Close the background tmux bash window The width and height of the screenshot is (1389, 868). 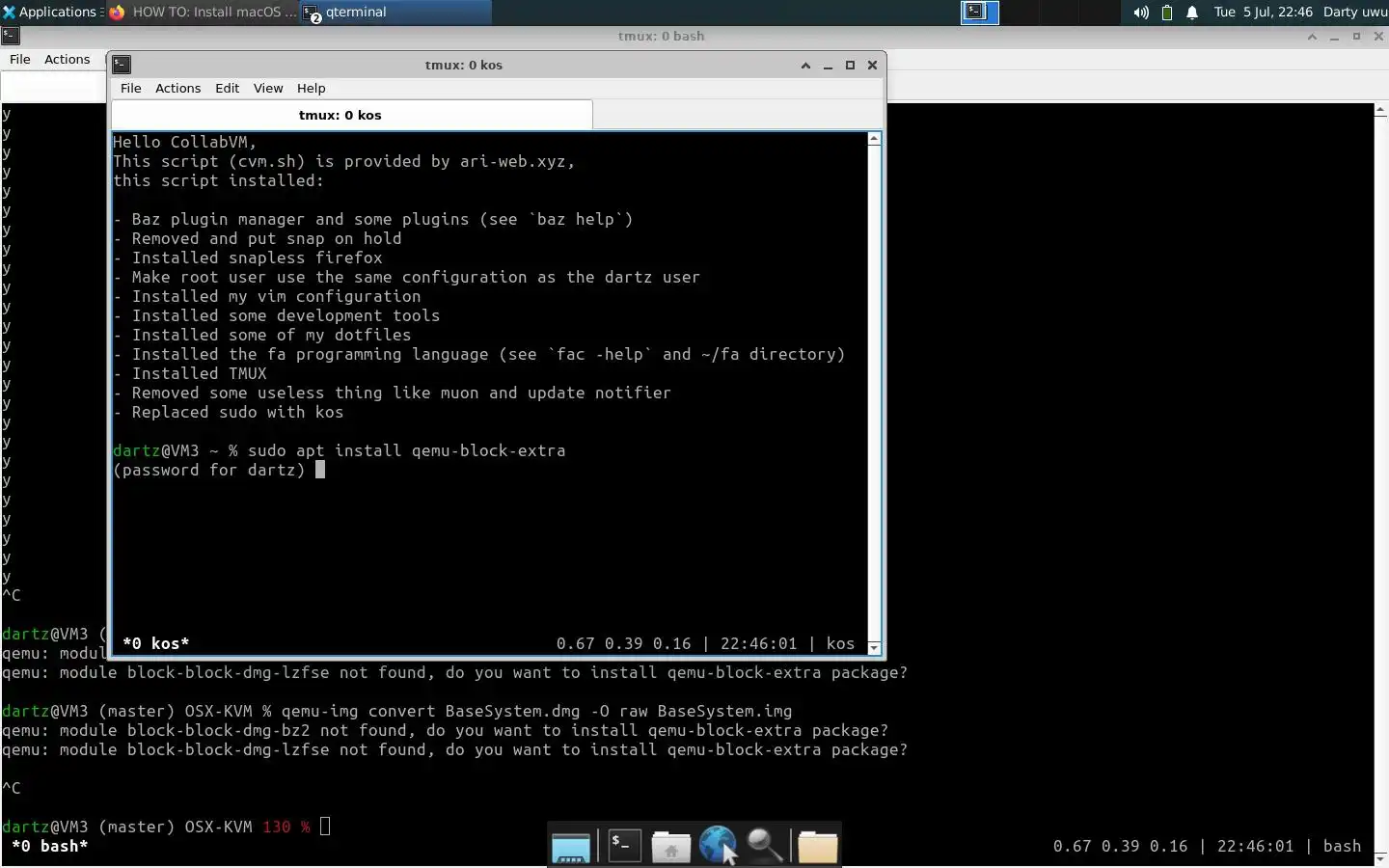(1378, 37)
